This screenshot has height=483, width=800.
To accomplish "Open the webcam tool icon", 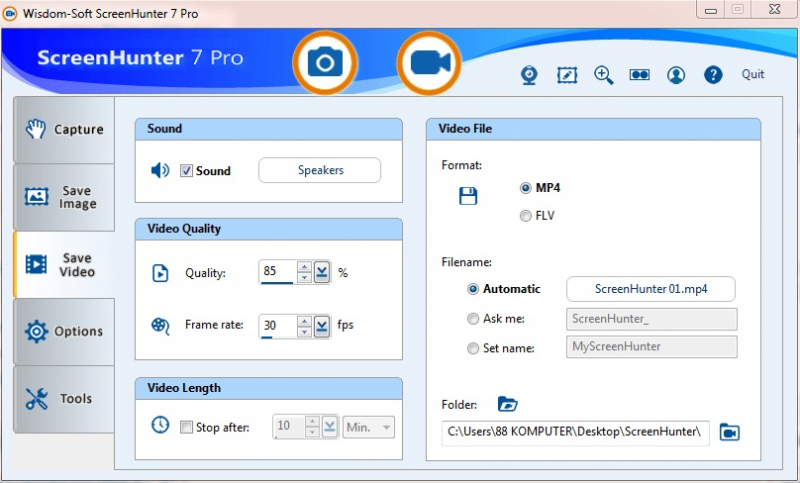I will (530, 75).
